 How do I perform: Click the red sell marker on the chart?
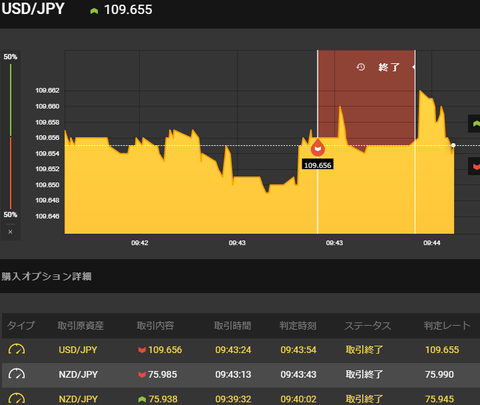point(318,147)
